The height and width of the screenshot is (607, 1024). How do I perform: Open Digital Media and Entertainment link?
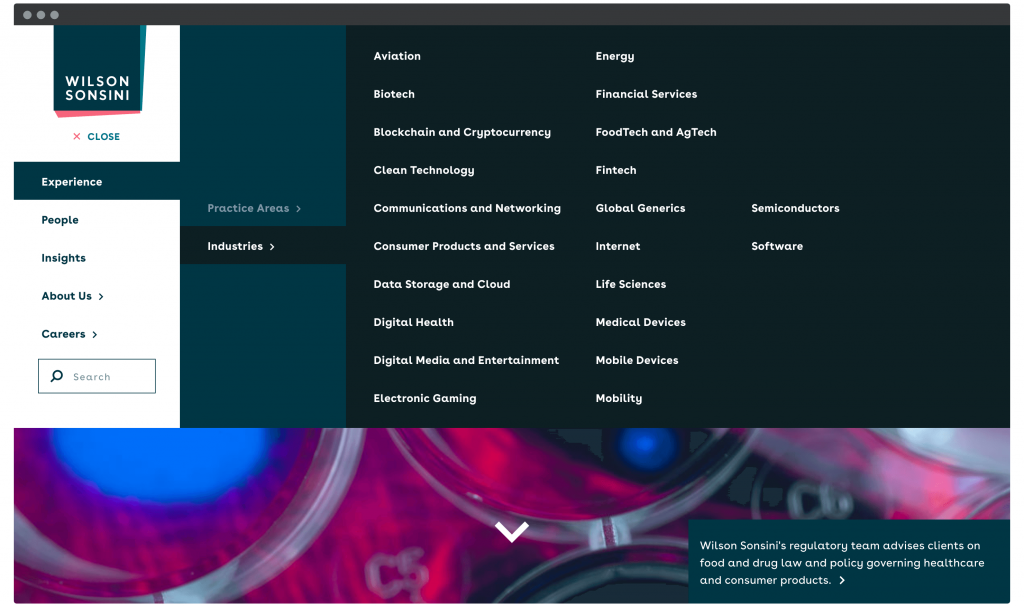(x=466, y=360)
